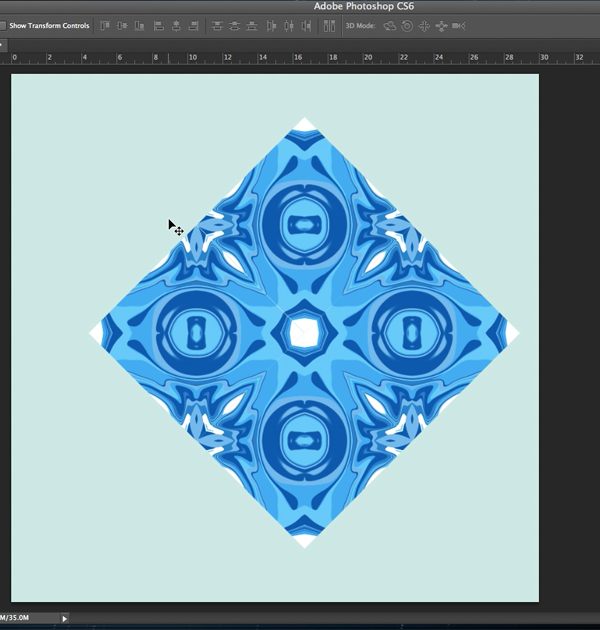600x630 pixels.
Task: Enable the Show Transform Controls checkbox
Action: pos(3,26)
